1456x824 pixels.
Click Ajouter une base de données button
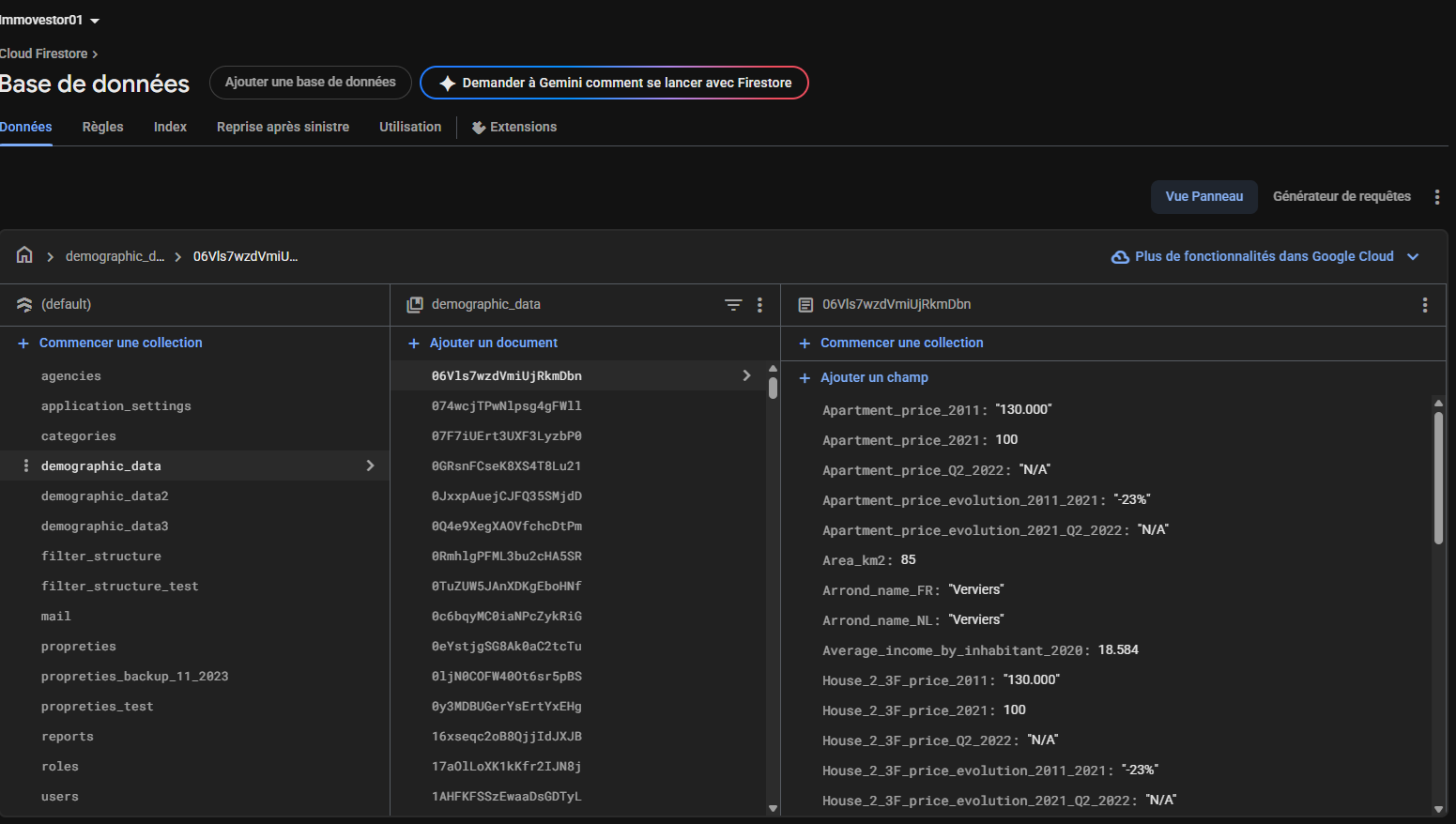(x=310, y=83)
